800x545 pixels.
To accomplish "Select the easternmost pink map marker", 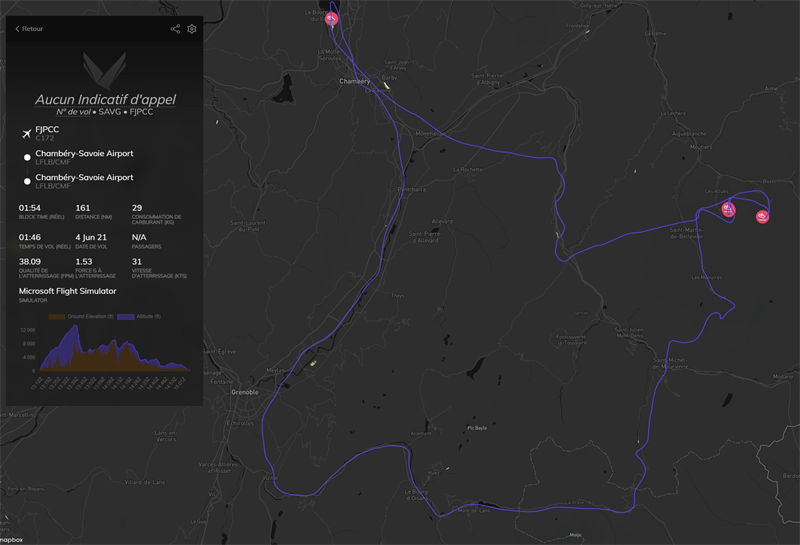I will (x=762, y=217).
